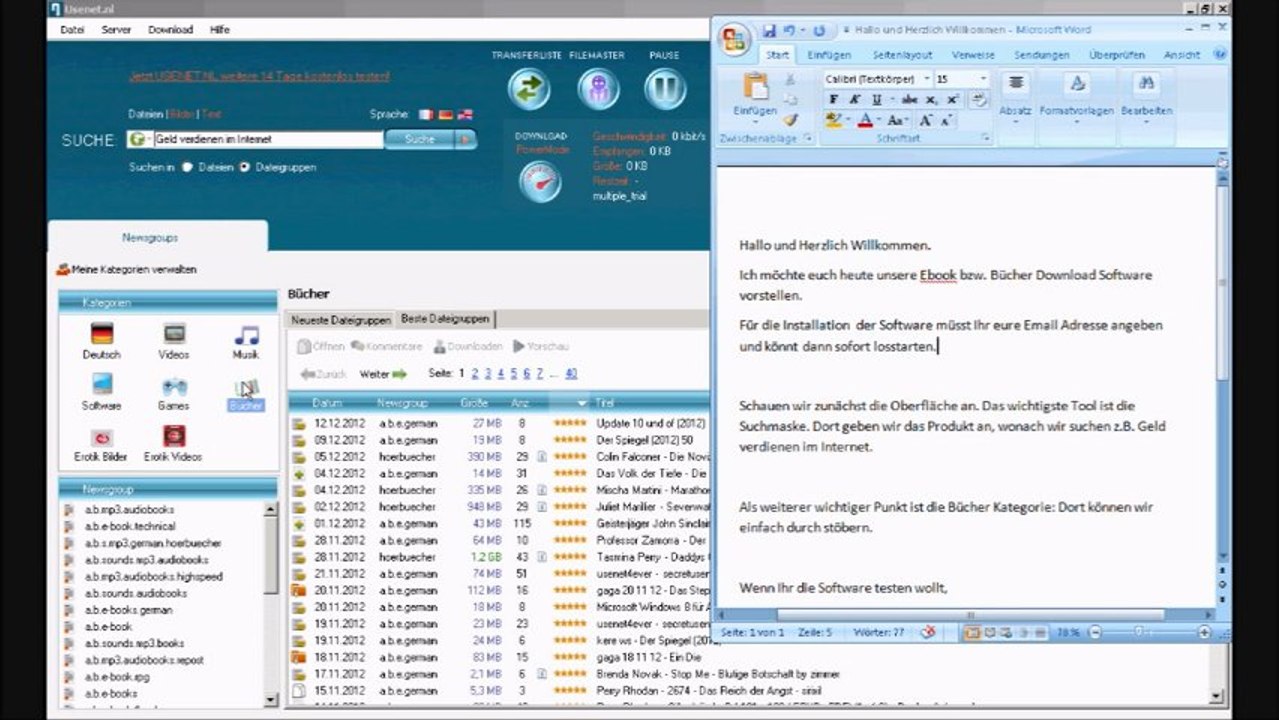
Task: Switch to the Überprüfen ribbon tab
Action: point(1117,55)
